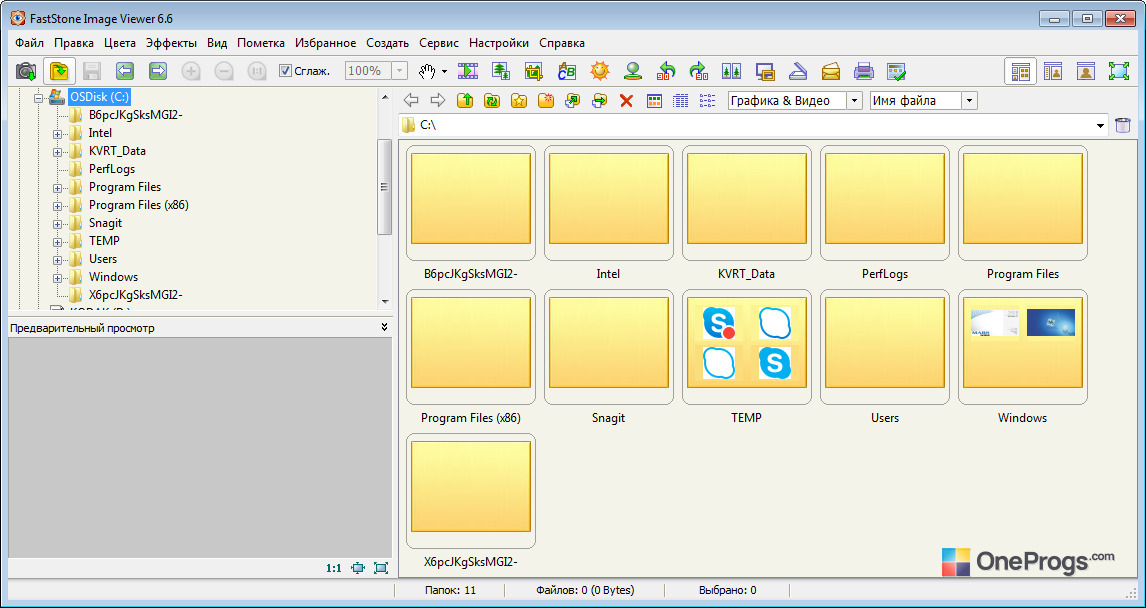Viewport: 1146px width, 608px height.
Task: Expand the KVRT_Data folder in tree
Action: (57, 152)
